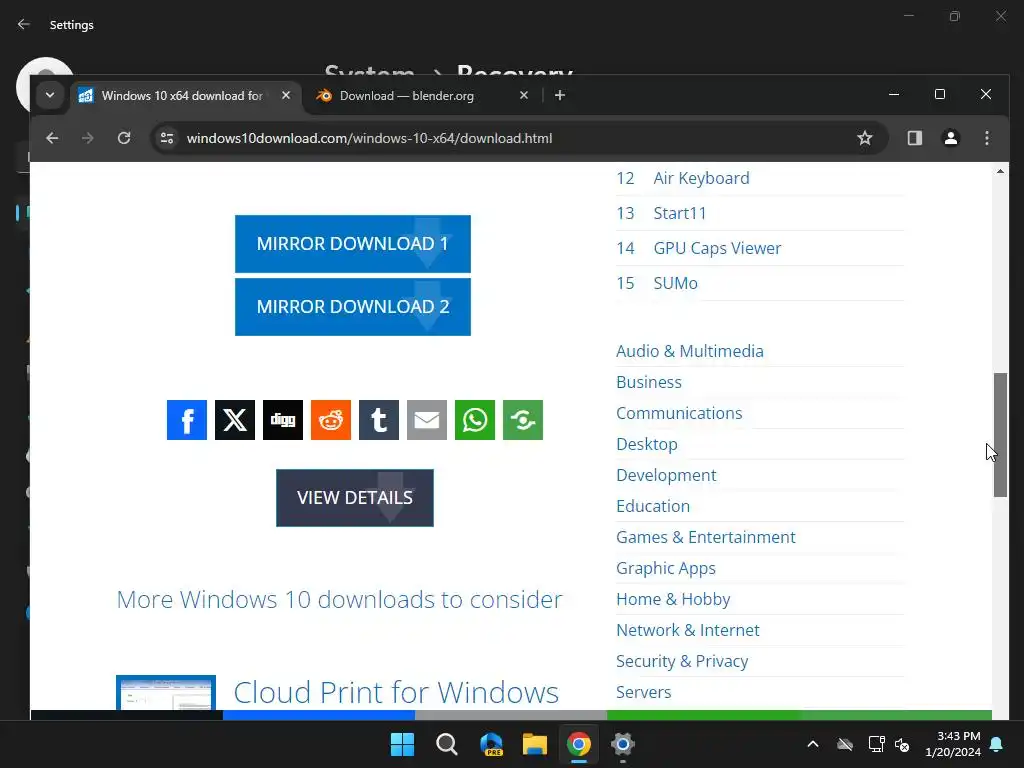Share page via Email icon
1024x768 pixels.
(x=426, y=420)
